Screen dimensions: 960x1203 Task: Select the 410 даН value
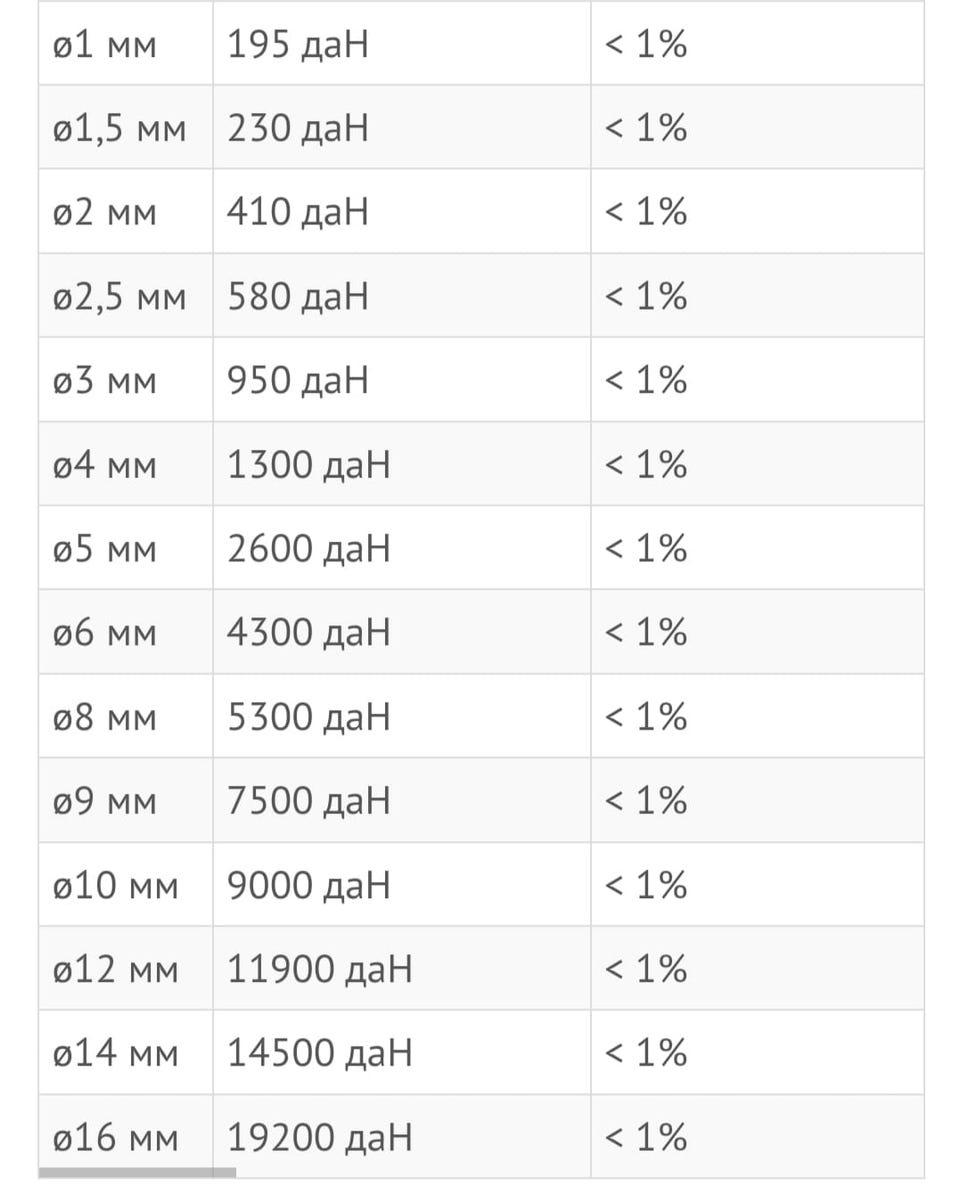298,213
